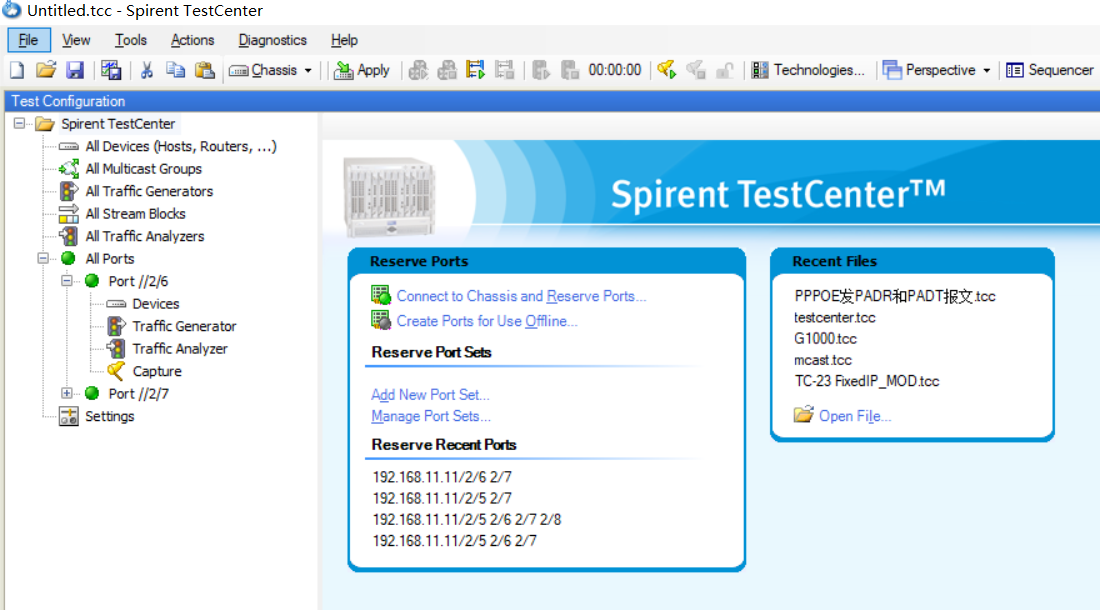Open the Help menu
This screenshot has height=610, width=1100.
344,40
